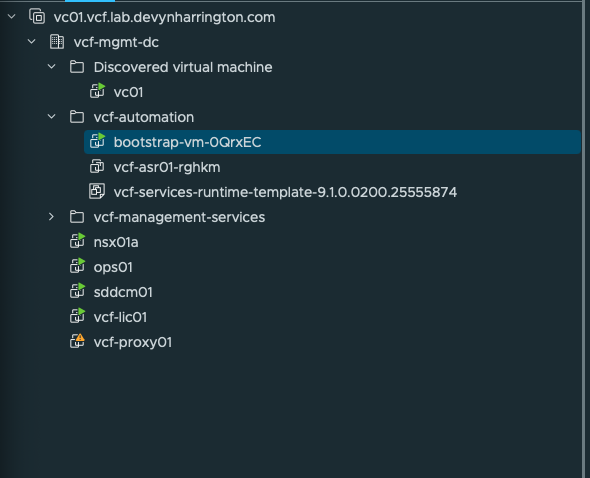This screenshot has height=478, width=590.
Task: Click the VM icon next to vcf-lic01
Action: 77,317
